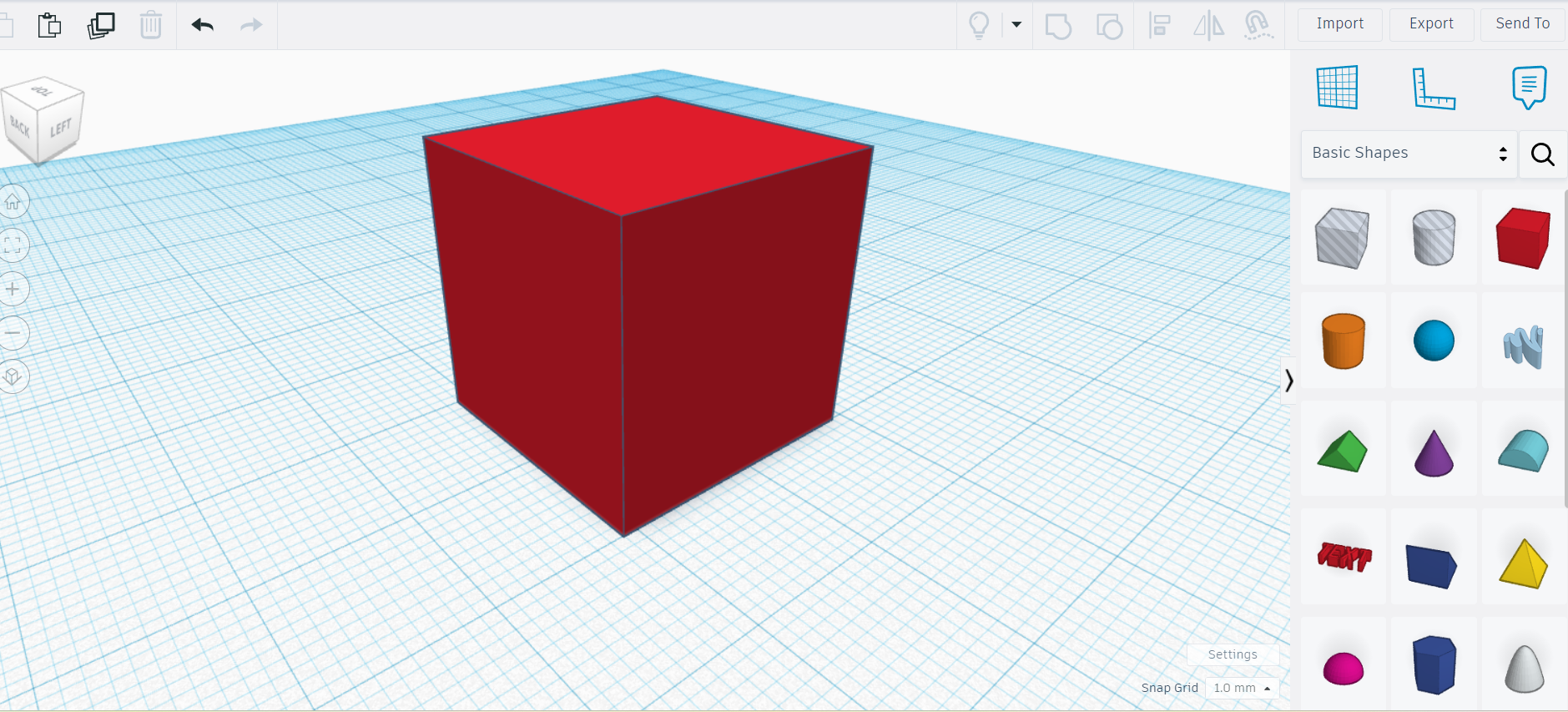1568x712 pixels.
Task: Click the Duplicate and repeat icon
Action: [x=101, y=25]
